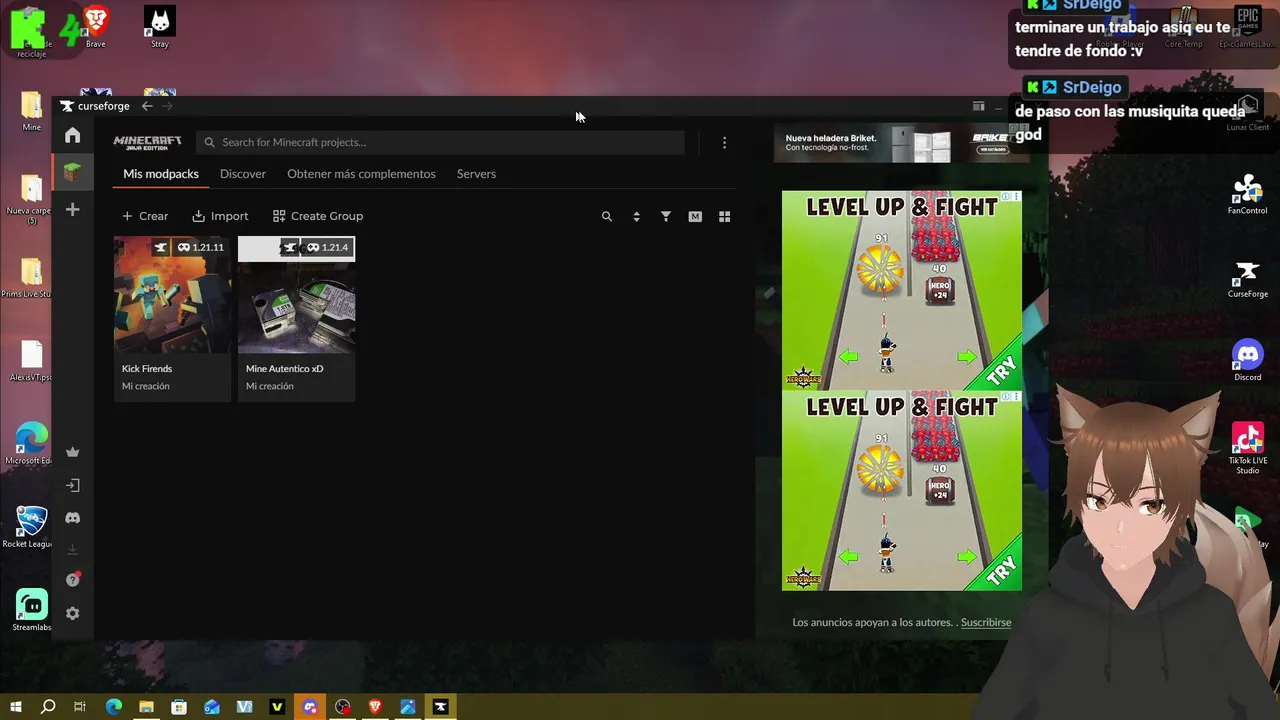The width and height of the screenshot is (1280, 720).
Task: Click the 1.21.4 version badge on Mine Autentico
Action: 328,247
